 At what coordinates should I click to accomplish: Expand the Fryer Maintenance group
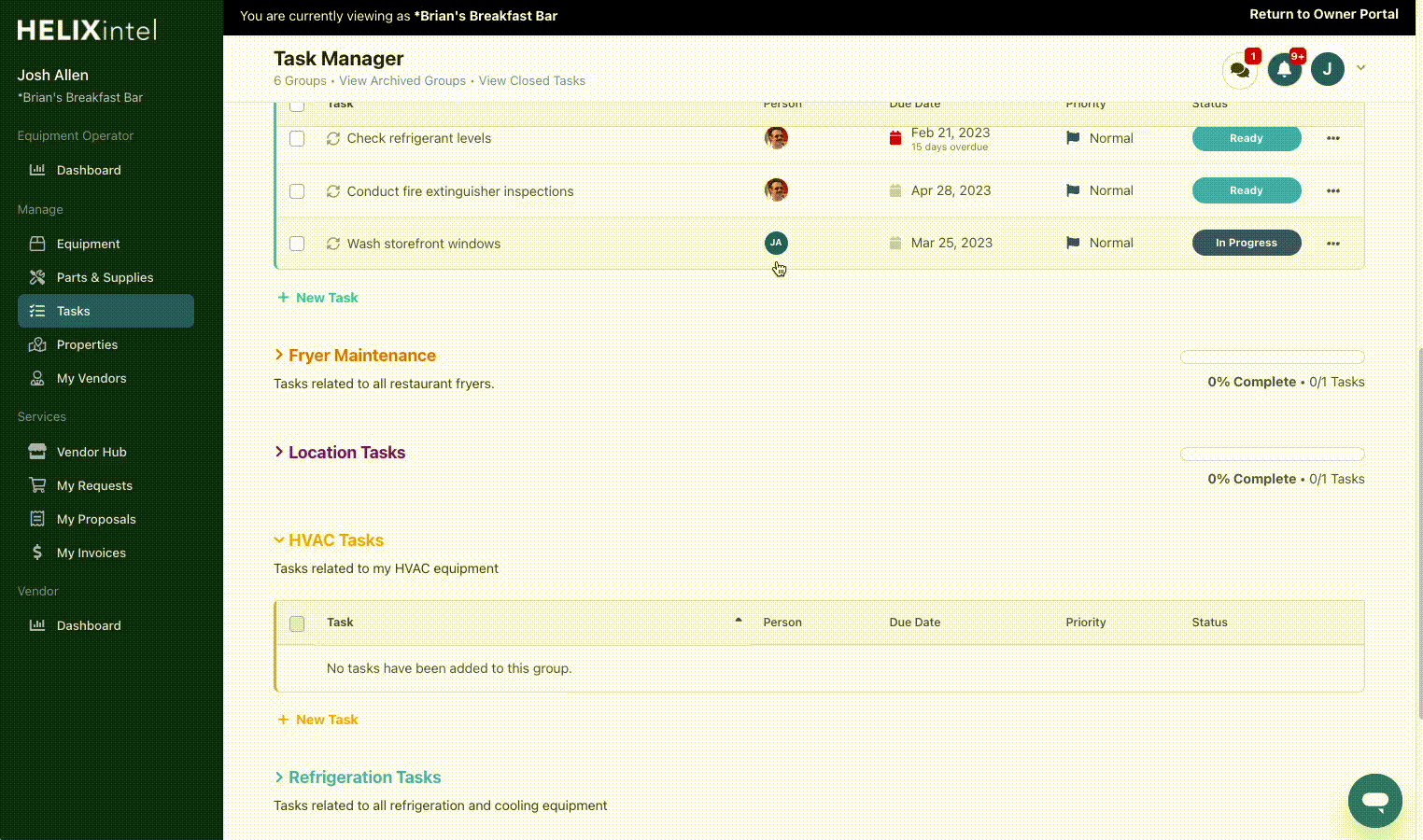coord(279,355)
